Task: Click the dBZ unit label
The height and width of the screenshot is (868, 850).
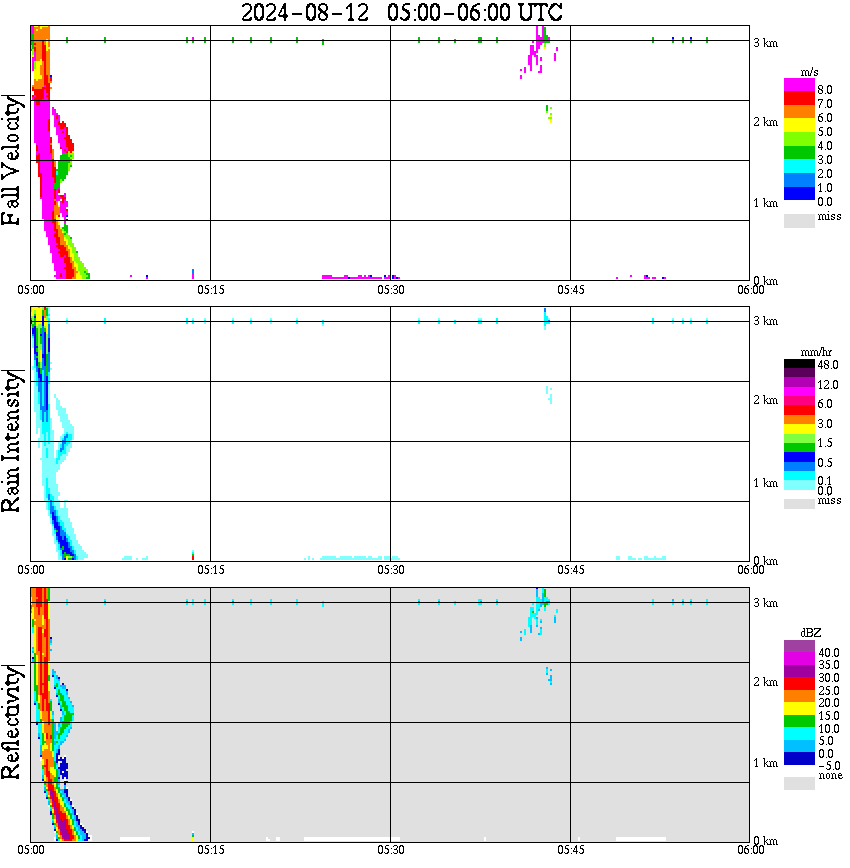Action: [x=810, y=633]
